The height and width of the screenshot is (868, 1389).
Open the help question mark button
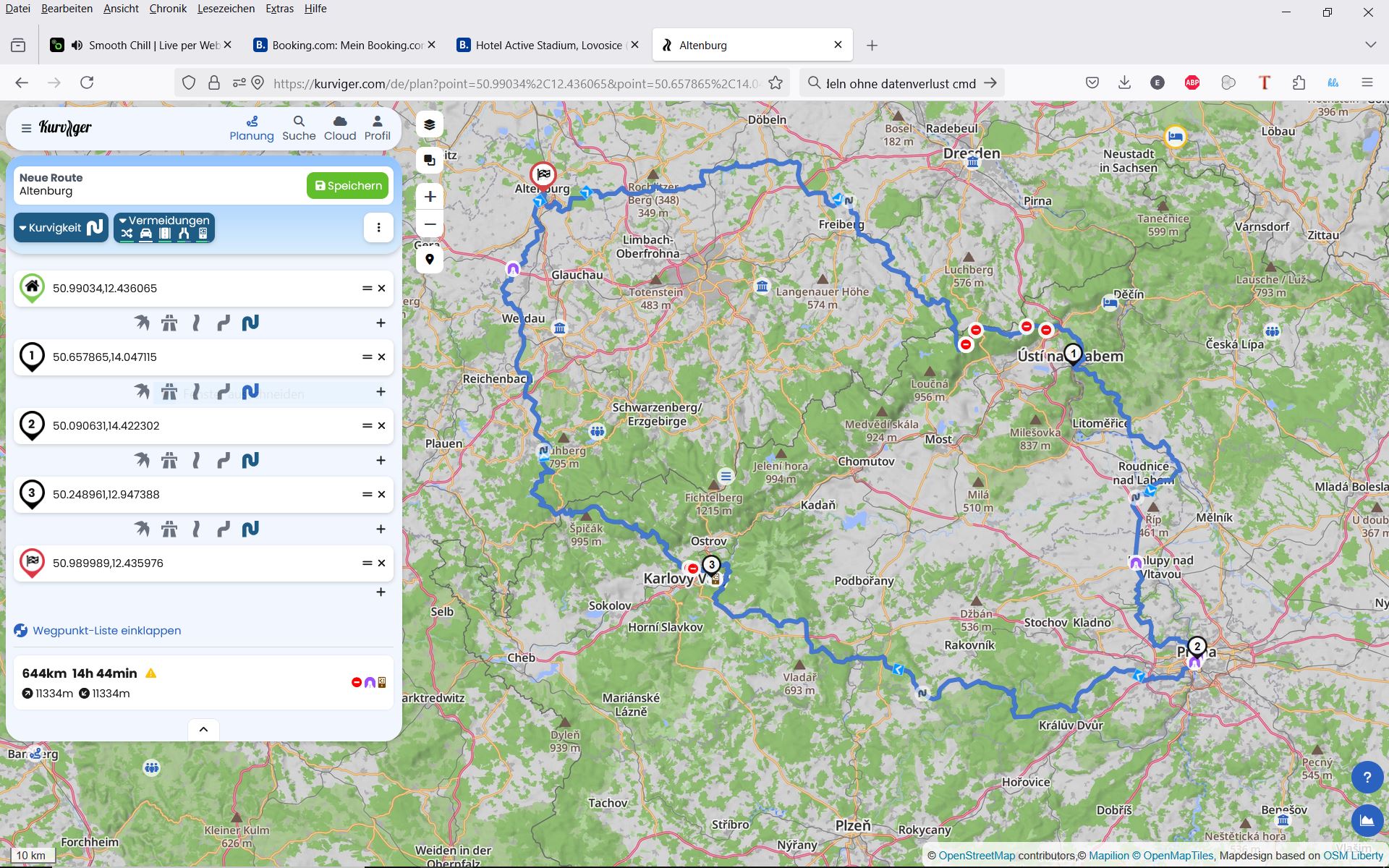pyautogui.click(x=1367, y=778)
